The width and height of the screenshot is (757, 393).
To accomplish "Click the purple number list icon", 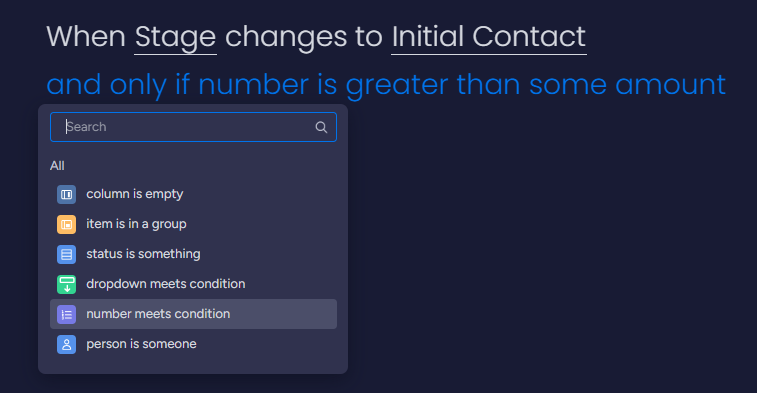I will [67, 314].
